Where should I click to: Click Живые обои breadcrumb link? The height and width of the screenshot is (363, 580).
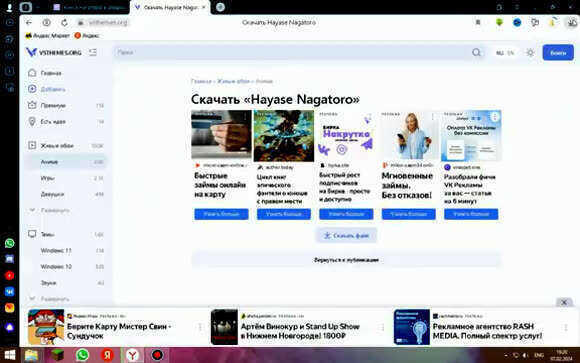point(233,81)
